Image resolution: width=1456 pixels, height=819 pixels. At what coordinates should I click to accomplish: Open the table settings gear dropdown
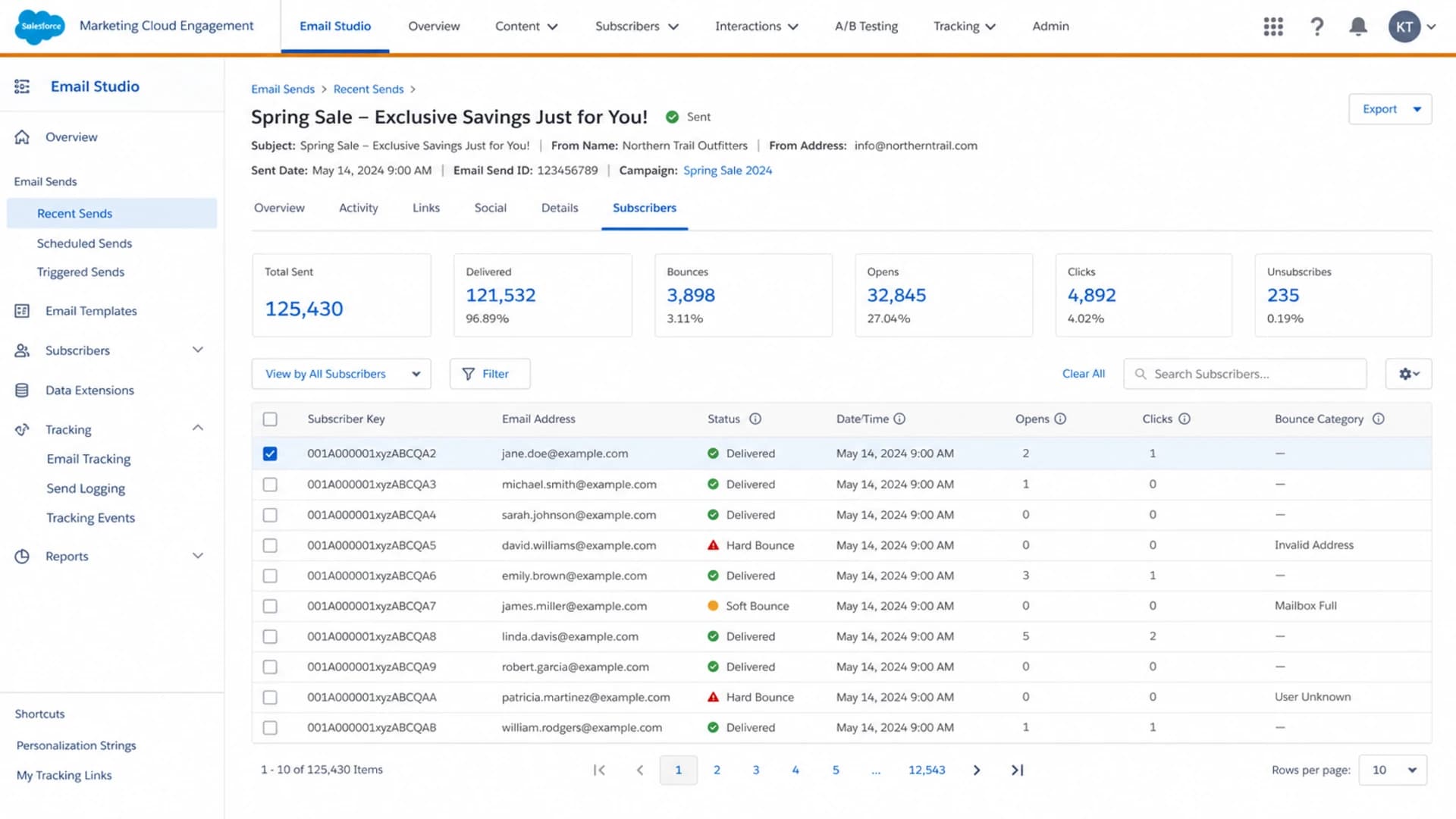point(1408,374)
